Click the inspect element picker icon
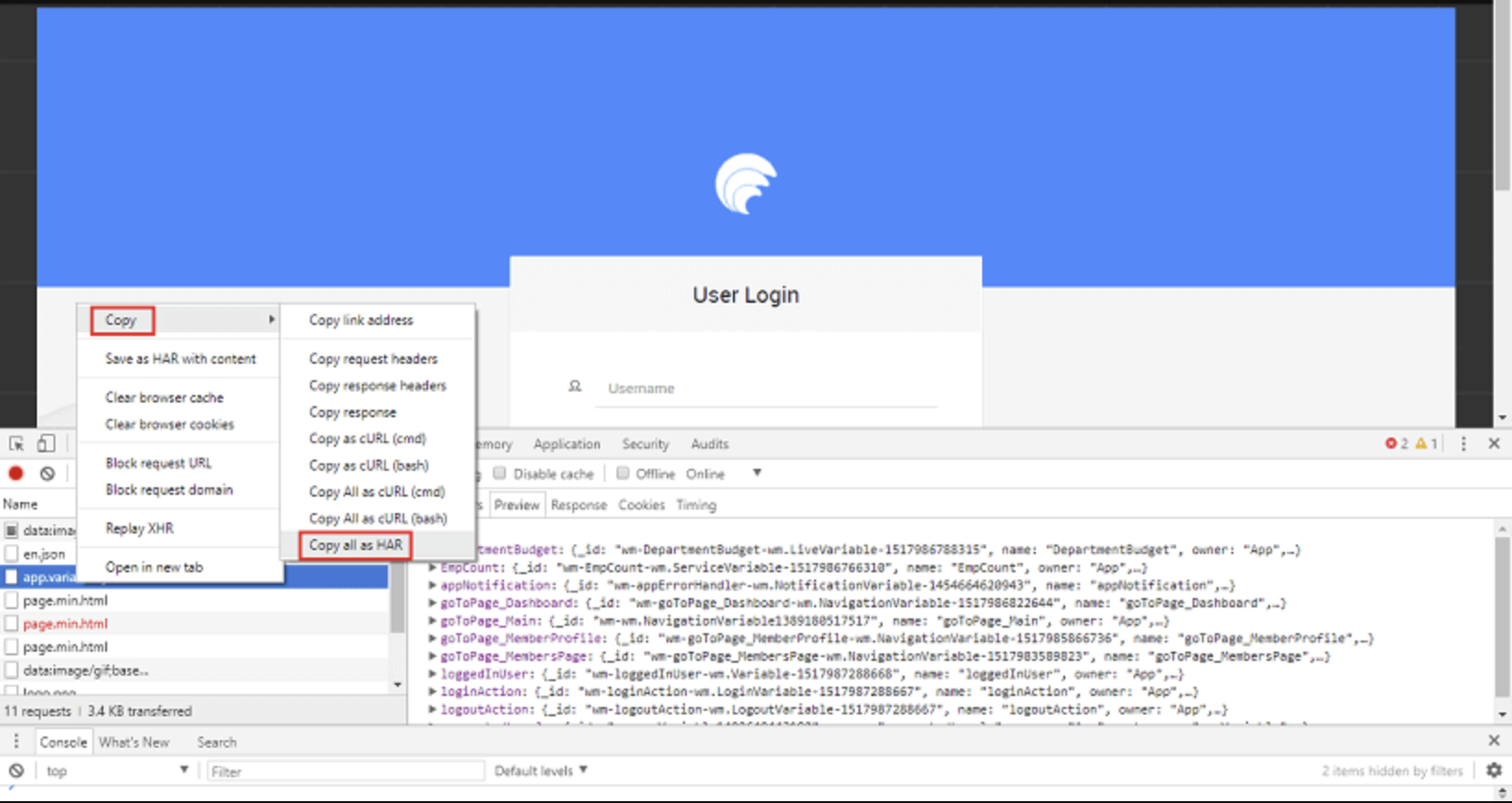This screenshot has height=803, width=1512. point(17,444)
